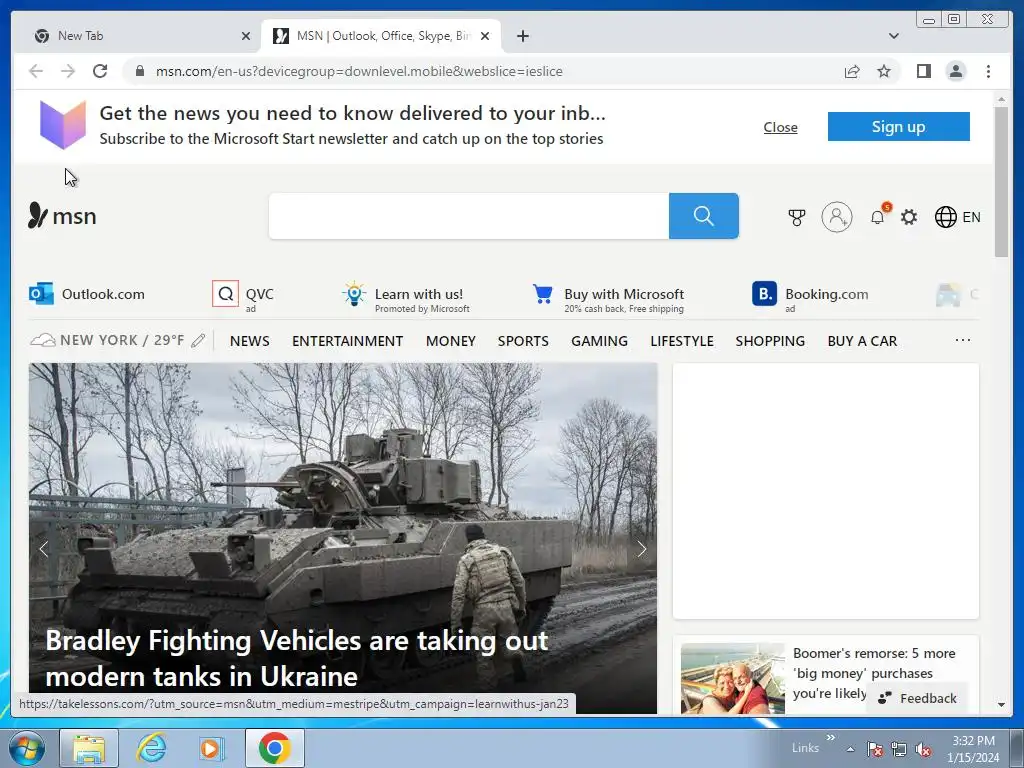Open notifications bell

pyautogui.click(x=878, y=217)
